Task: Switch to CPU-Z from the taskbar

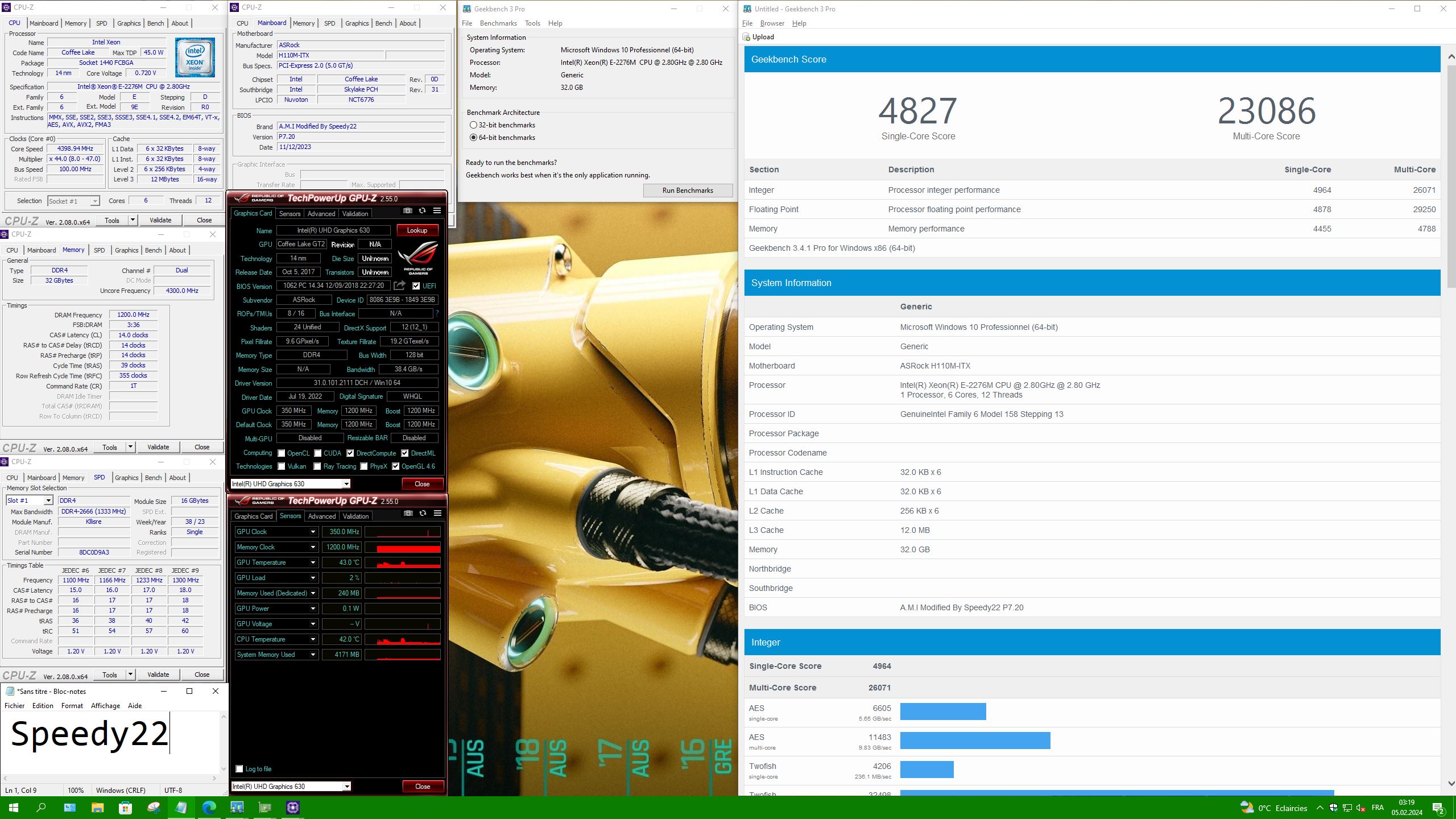Action: 292,808
